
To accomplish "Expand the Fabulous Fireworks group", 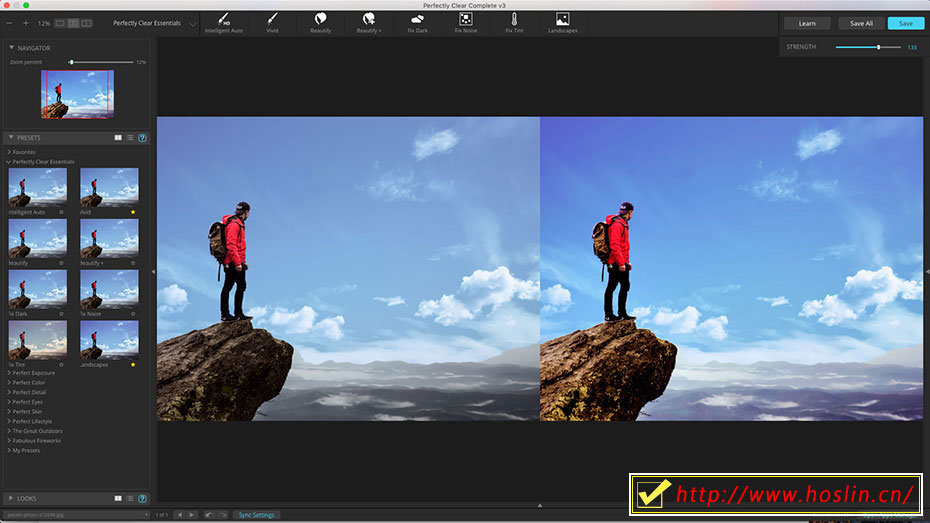I will tap(9, 441).
